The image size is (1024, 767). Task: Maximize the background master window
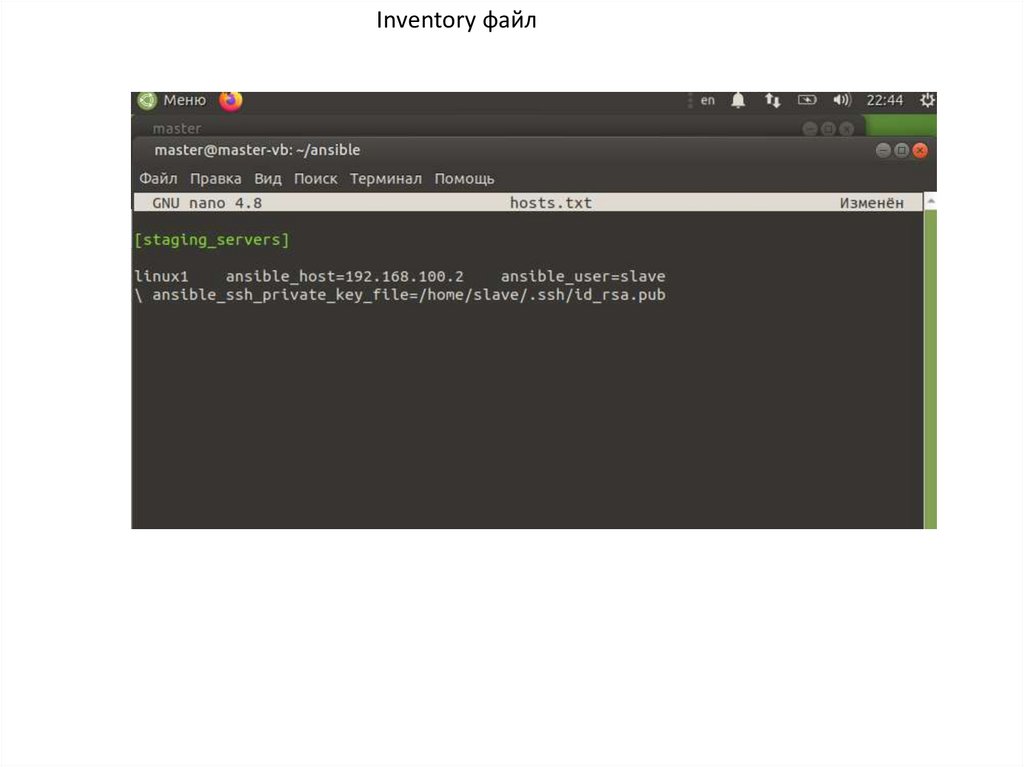tap(829, 129)
